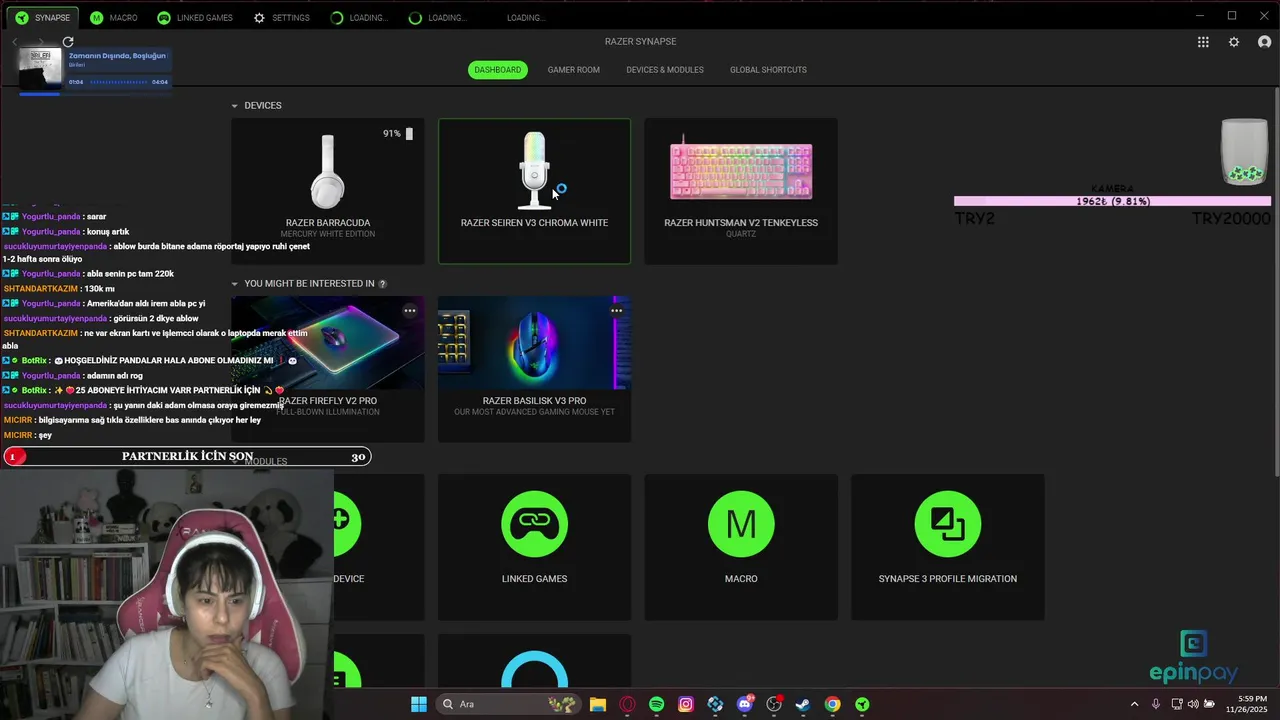This screenshot has height=720, width=1280.
Task: Open the Devices & Modules tab
Action: (x=665, y=70)
